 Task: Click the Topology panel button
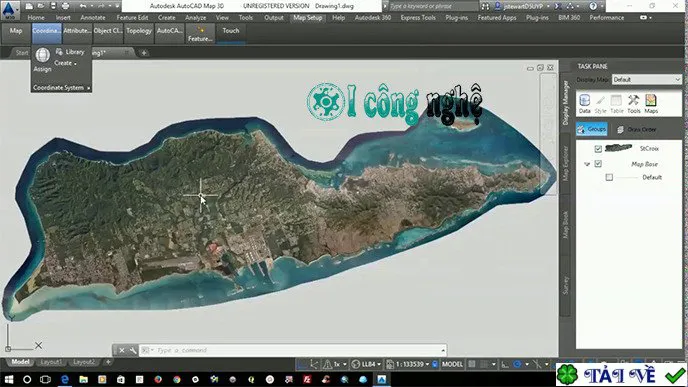139,33
